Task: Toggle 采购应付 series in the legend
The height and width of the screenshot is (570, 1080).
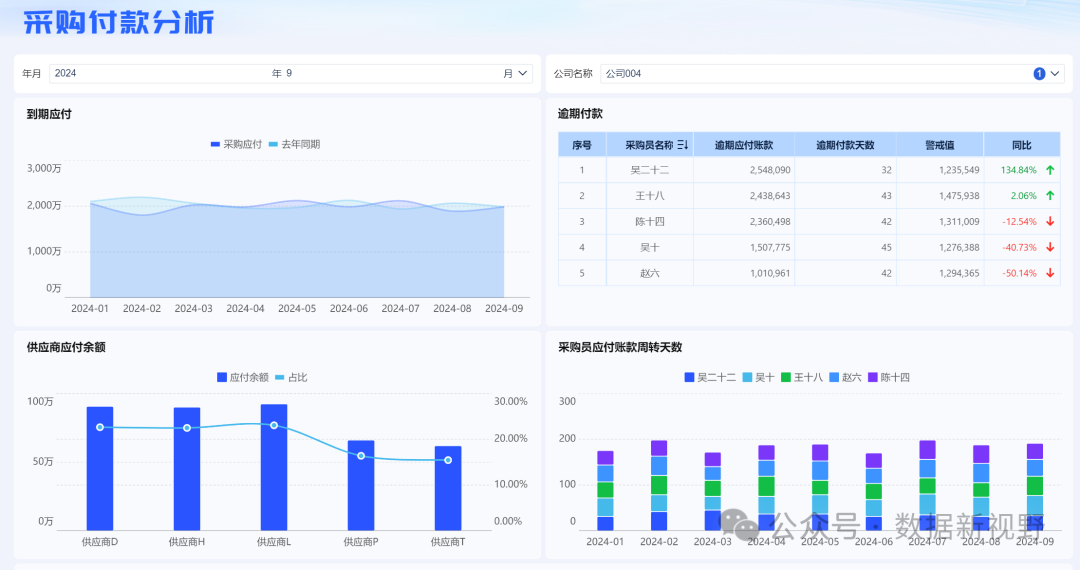Action: pyautogui.click(x=236, y=145)
